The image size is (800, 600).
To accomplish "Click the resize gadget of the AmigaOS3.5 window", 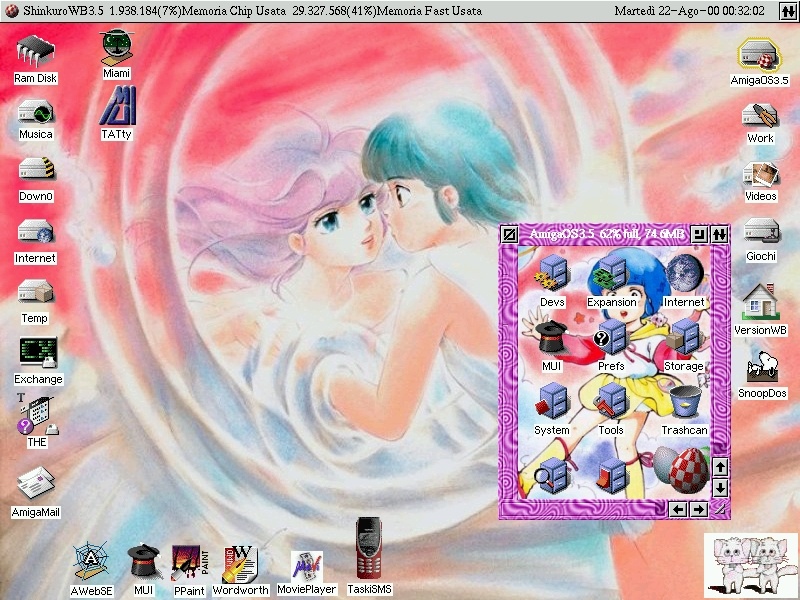I will pyautogui.click(x=720, y=509).
